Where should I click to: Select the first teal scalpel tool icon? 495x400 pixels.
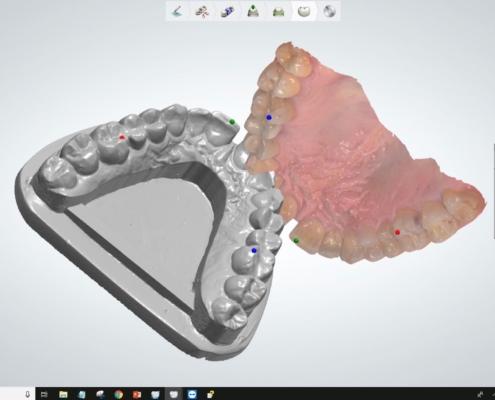point(177,12)
